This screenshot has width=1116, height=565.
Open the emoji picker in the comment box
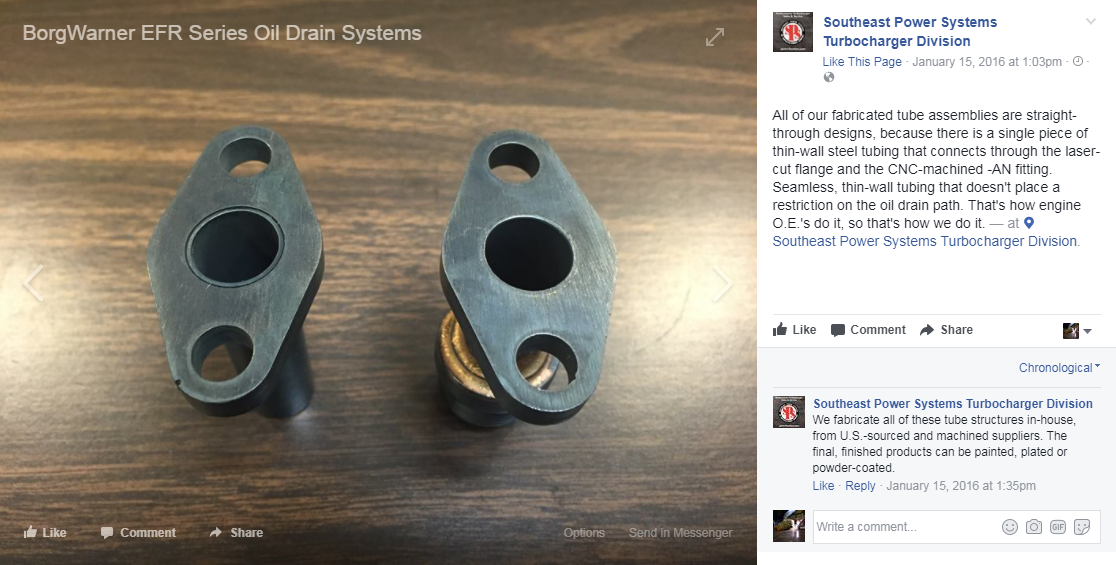pyautogui.click(x=1009, y=527)
